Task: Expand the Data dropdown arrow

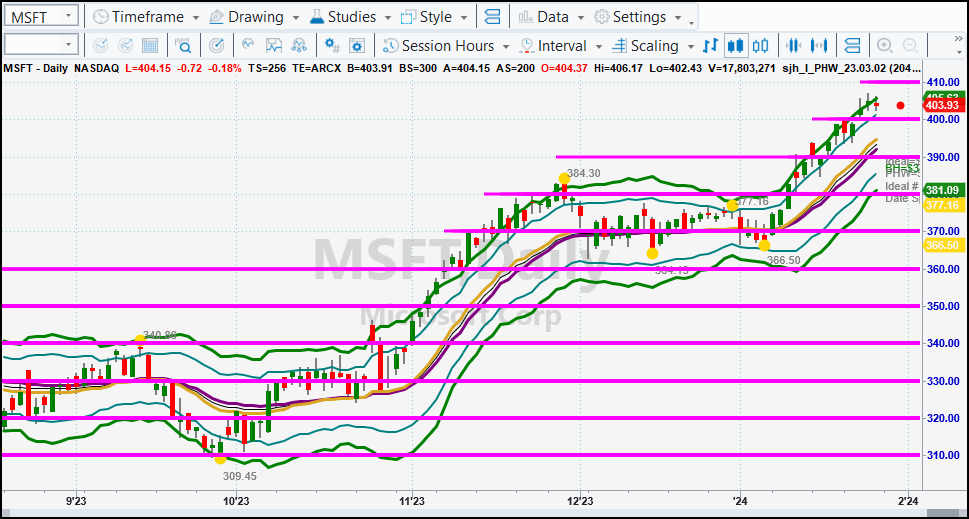Action: coord(582,17)
